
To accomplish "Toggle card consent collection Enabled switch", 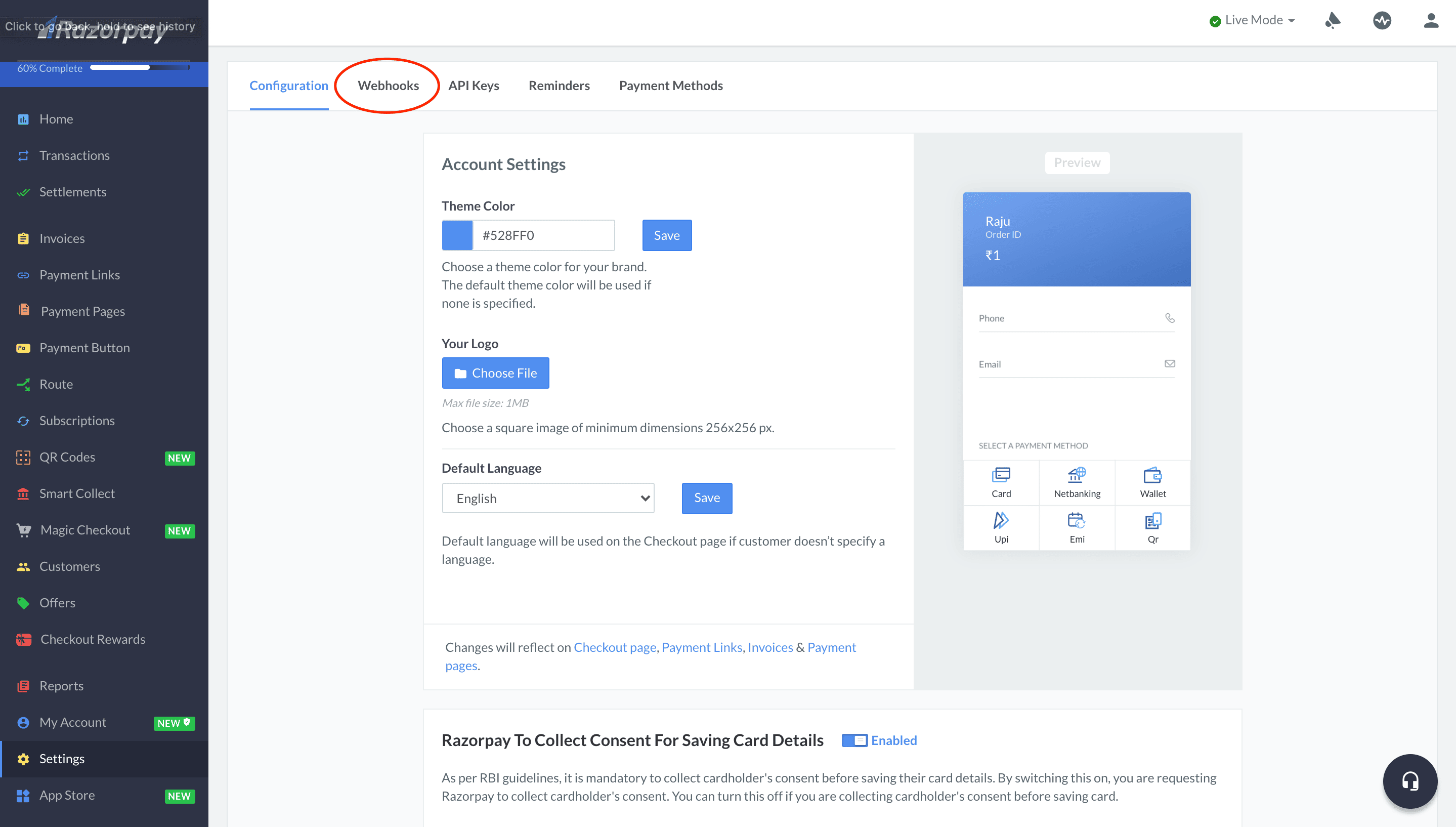I will (854, 740).
